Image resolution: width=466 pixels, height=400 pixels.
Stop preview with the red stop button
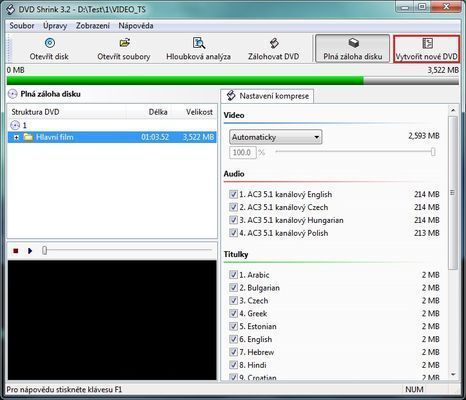tap(15, 251)
